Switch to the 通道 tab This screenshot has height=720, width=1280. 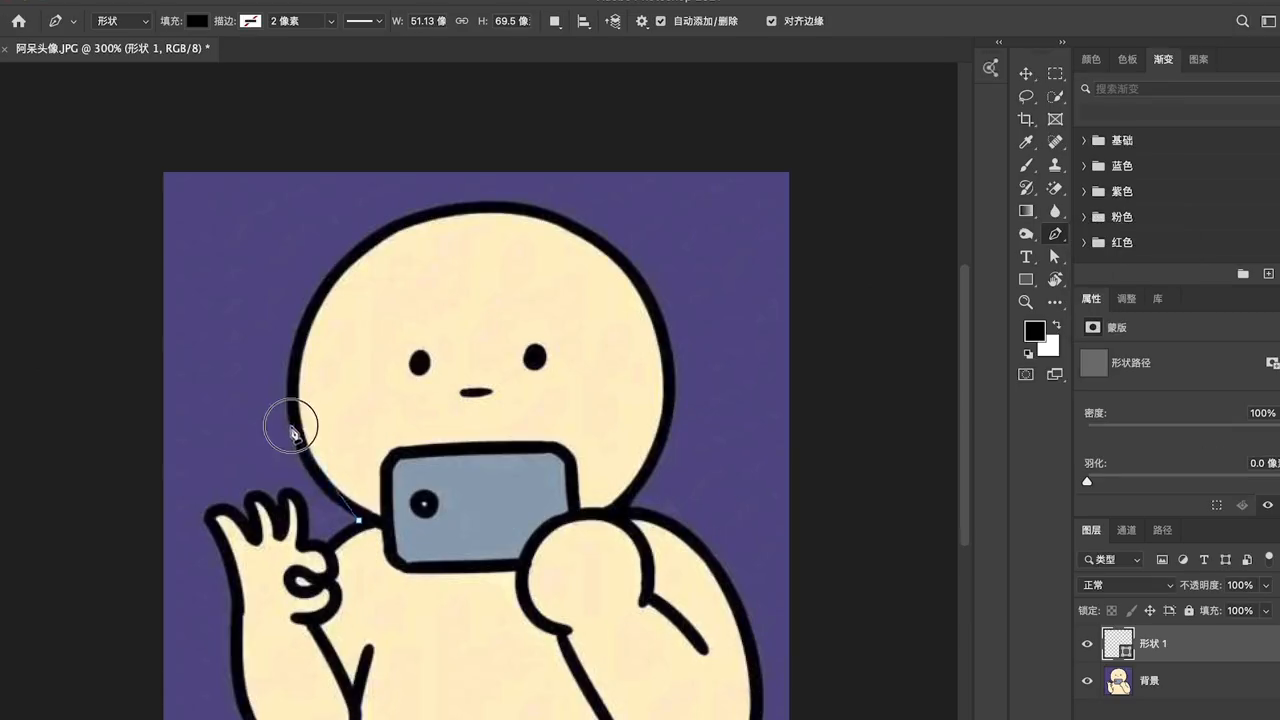click(1126, 531)
